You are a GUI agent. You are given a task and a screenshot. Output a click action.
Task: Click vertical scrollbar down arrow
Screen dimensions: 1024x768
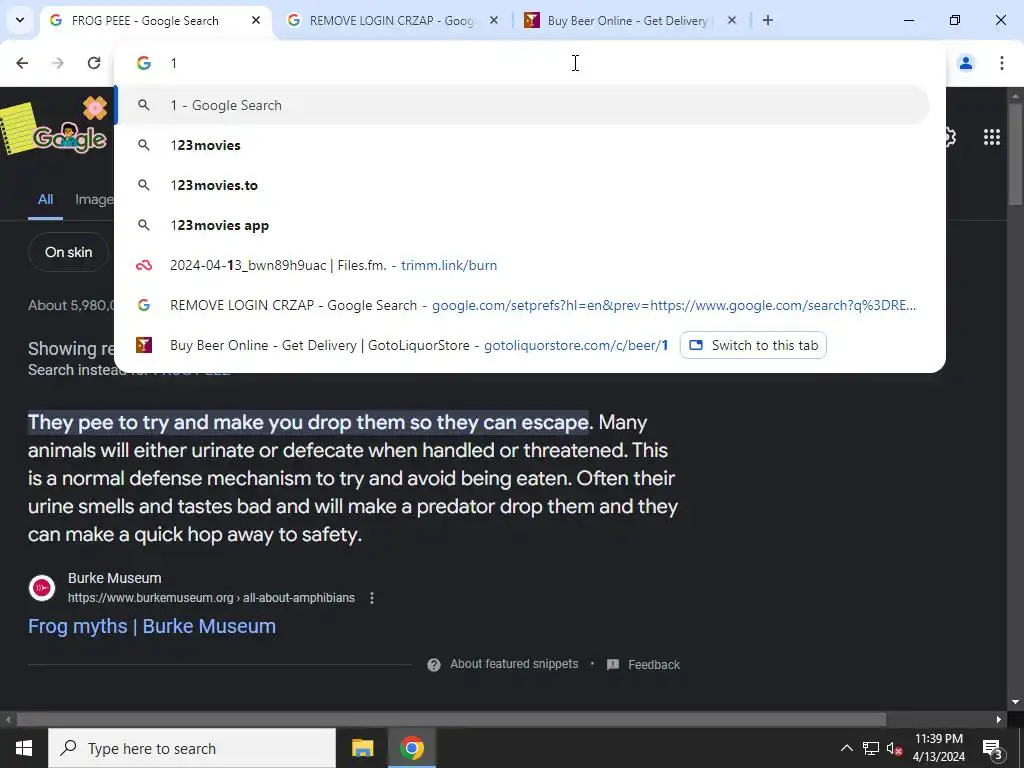(x=1015, y=703)
